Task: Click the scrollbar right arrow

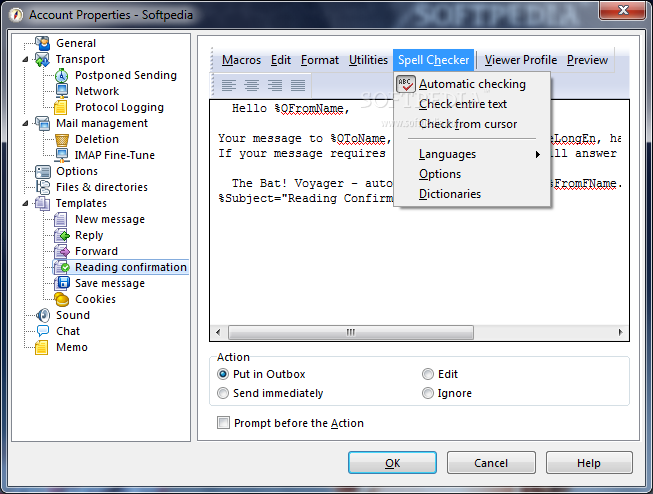Action: click(x=621, y=332)
